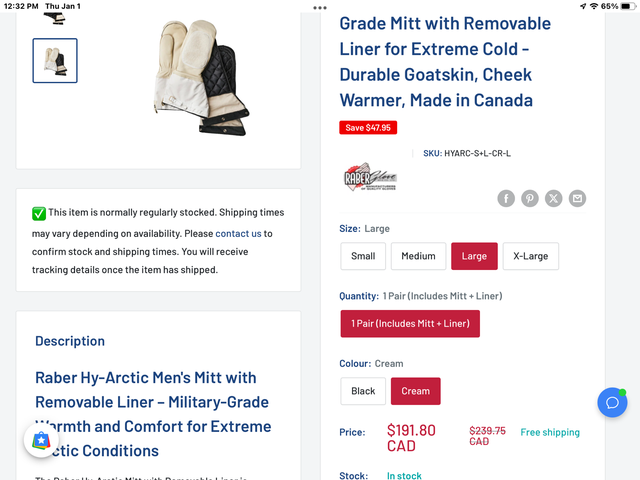The image size is (640, 480).
Task: Select size Small
Action: 363,256
